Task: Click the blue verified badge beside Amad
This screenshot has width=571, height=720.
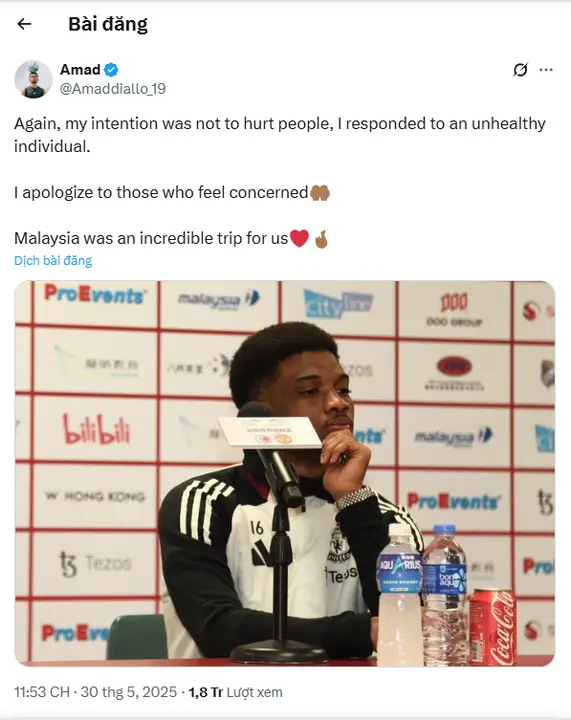Action: tap(111, 70)
